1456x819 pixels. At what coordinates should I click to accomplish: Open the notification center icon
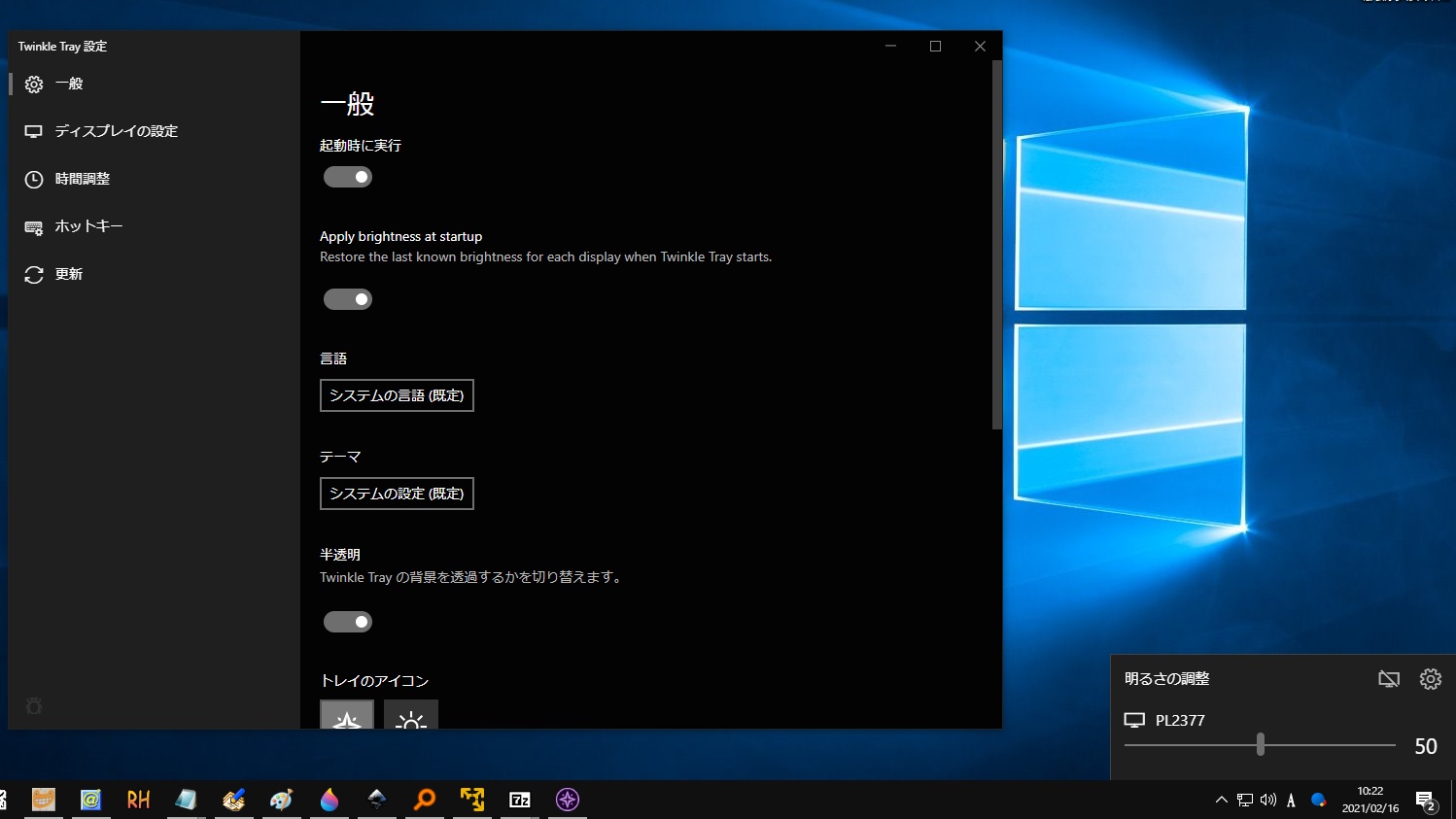(1426, 801)
